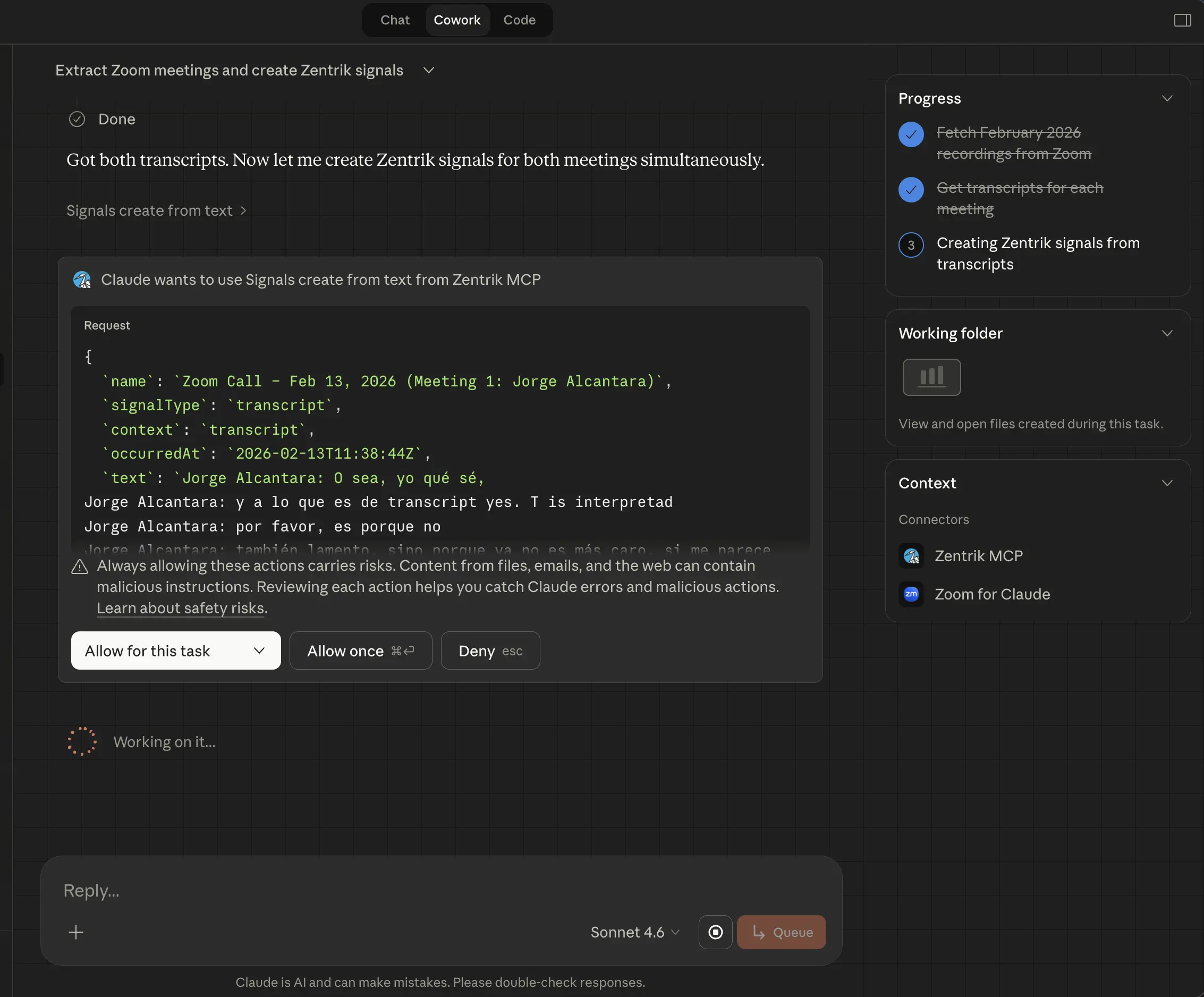Open the Sonnet 4.6 model selector
The image size is (1204, 997).
pos(635,932)
